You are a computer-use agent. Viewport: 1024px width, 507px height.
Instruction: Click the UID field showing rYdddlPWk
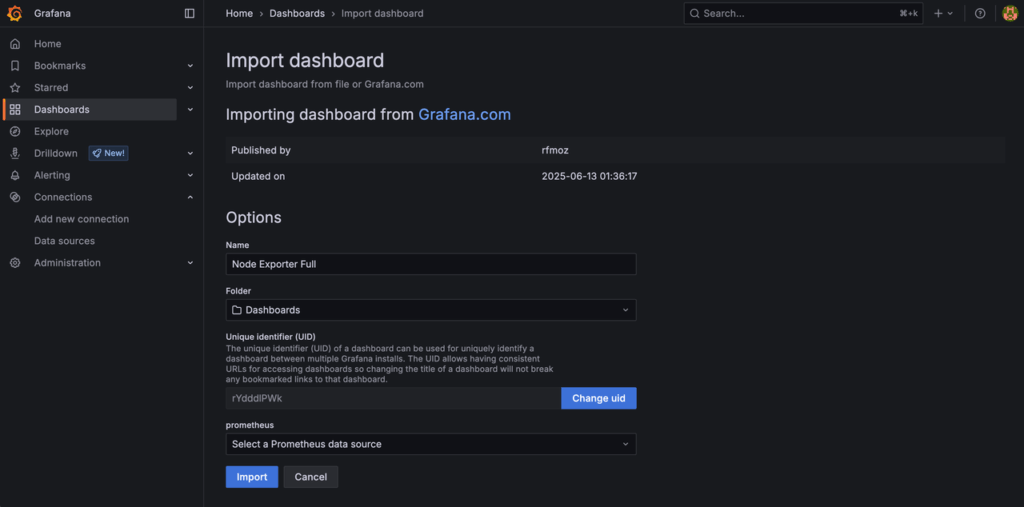(393, 399)
